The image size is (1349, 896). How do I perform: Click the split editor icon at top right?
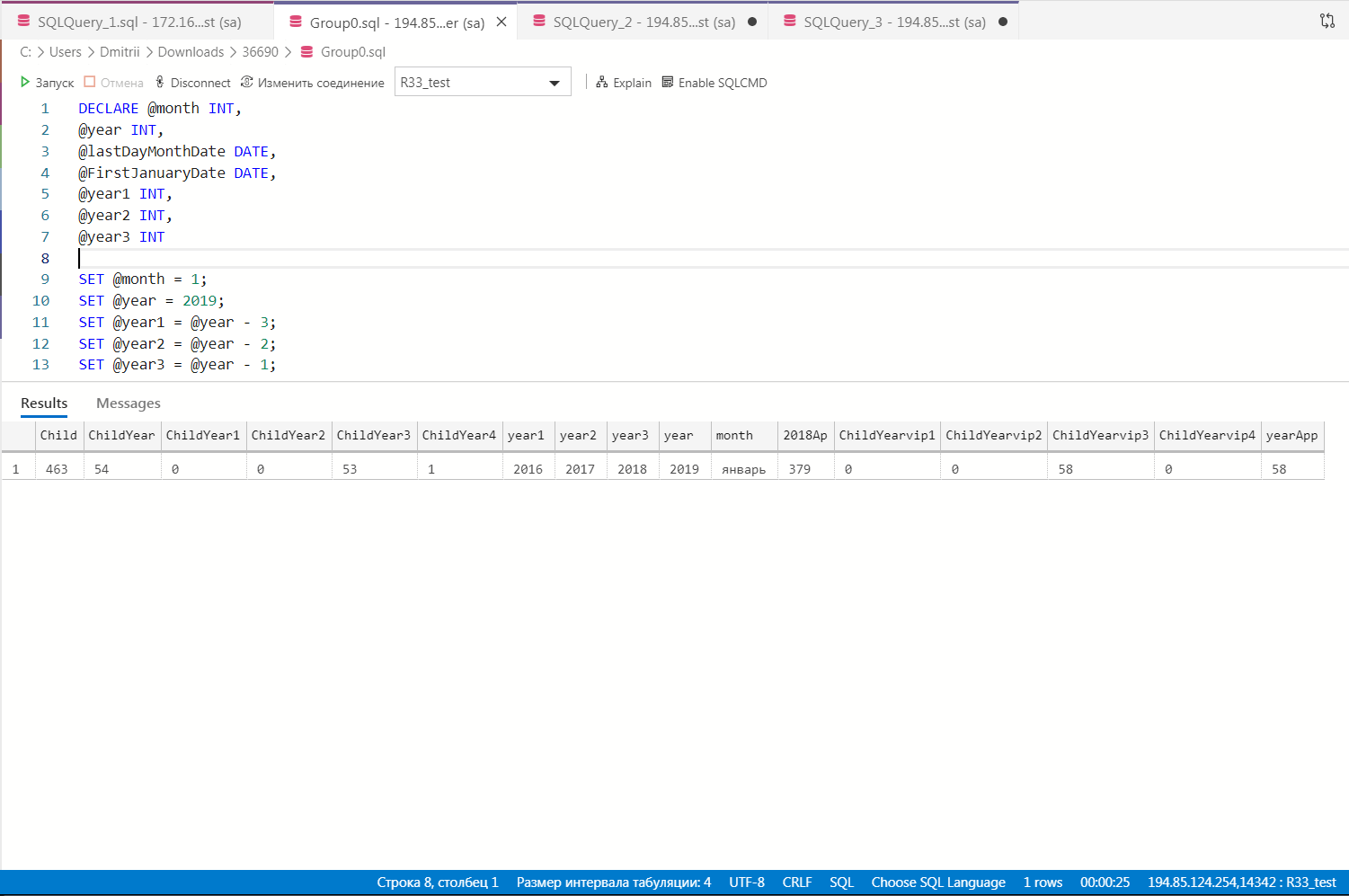pos(1327,20)
